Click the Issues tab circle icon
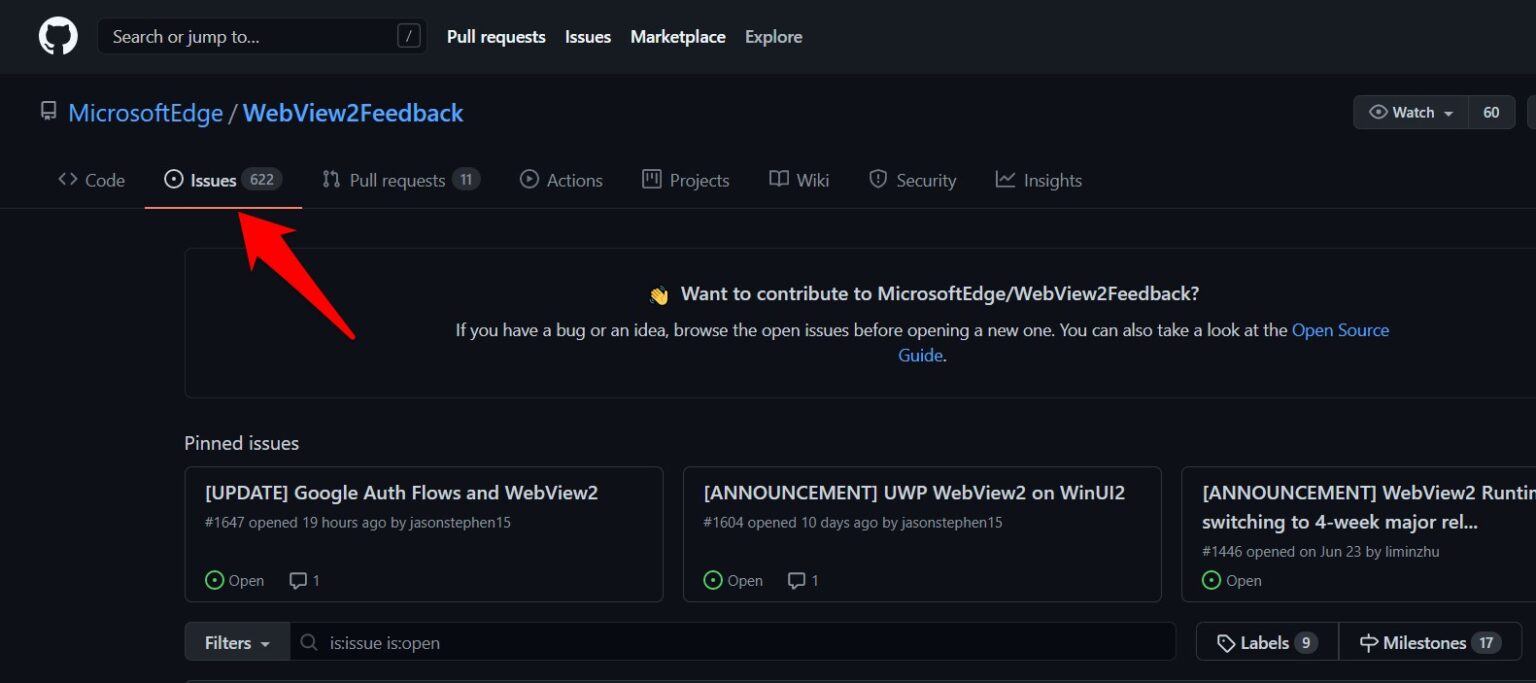1536x683 pixels. point(174,179)
